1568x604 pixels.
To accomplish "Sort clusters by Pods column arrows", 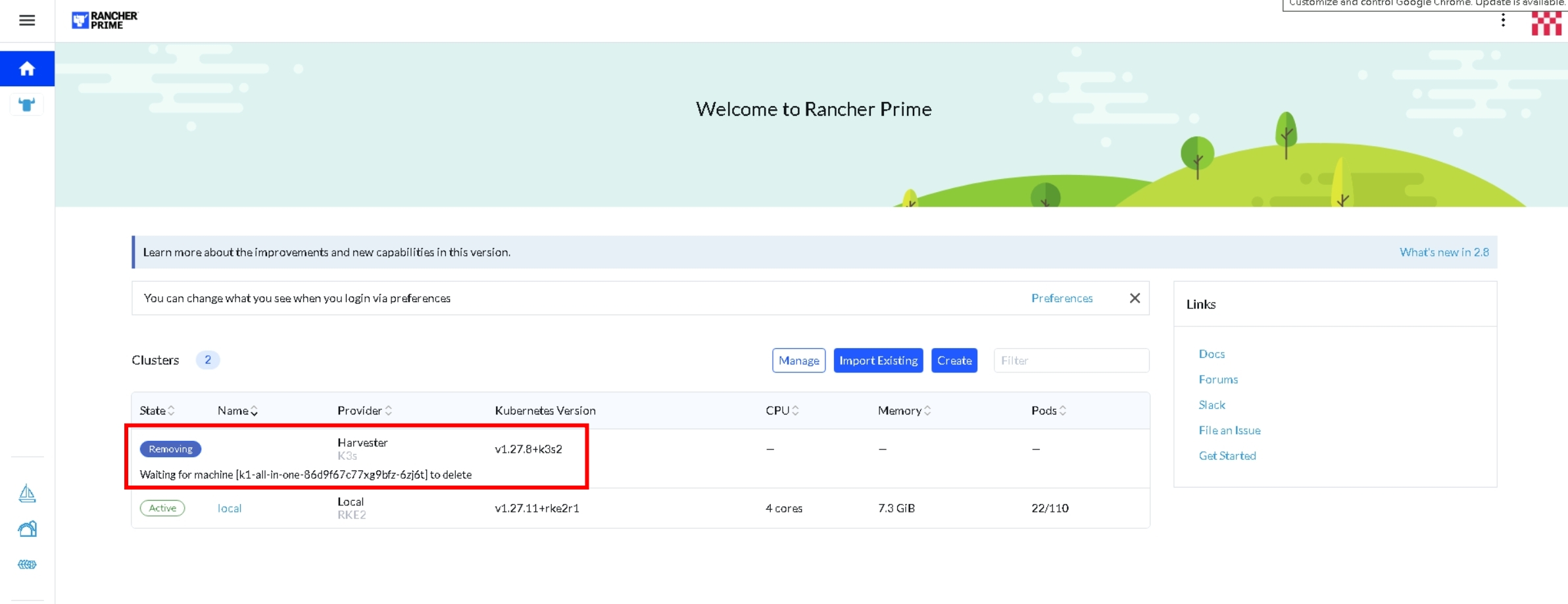I will (1063, 411).
